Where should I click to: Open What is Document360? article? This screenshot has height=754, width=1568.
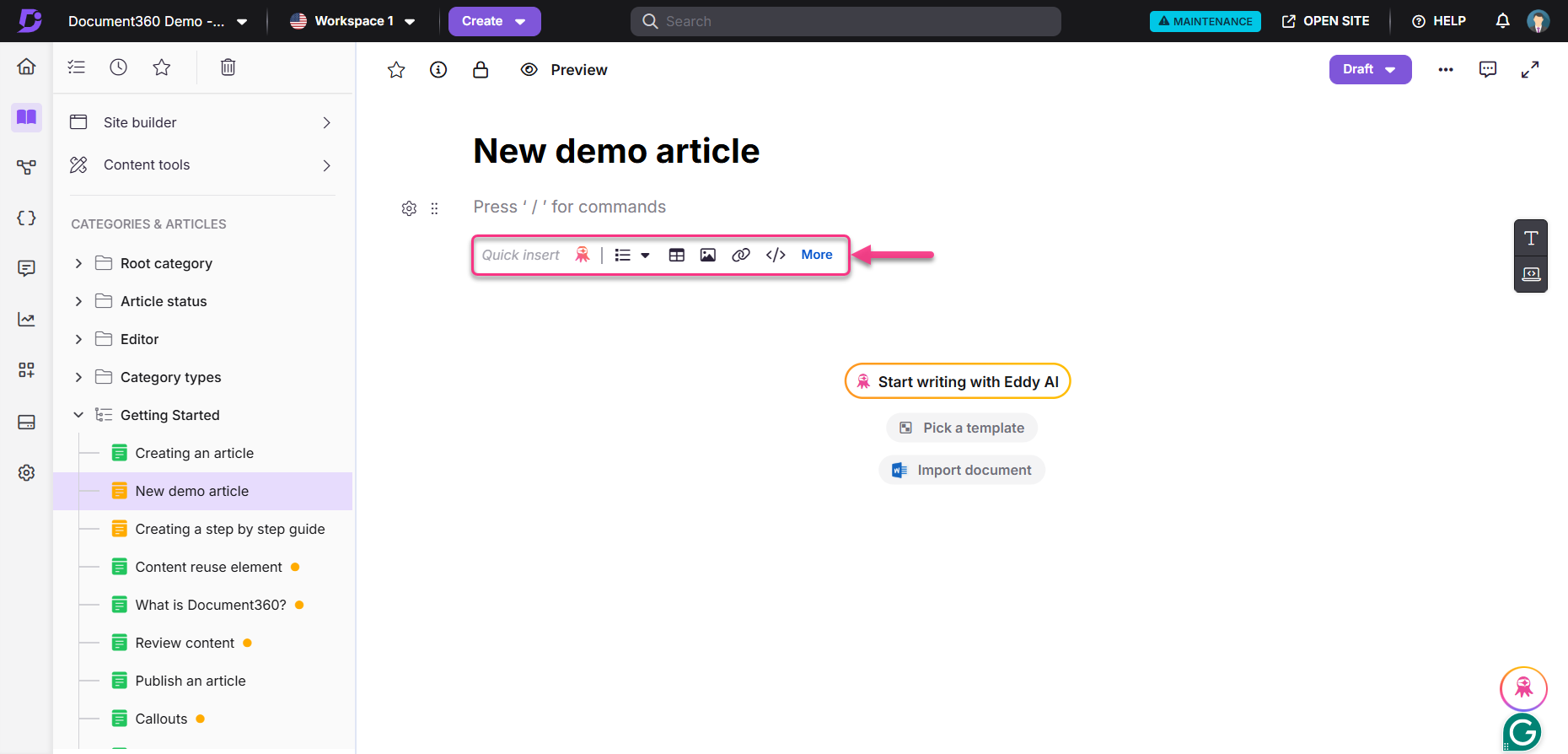click(211, 605)
